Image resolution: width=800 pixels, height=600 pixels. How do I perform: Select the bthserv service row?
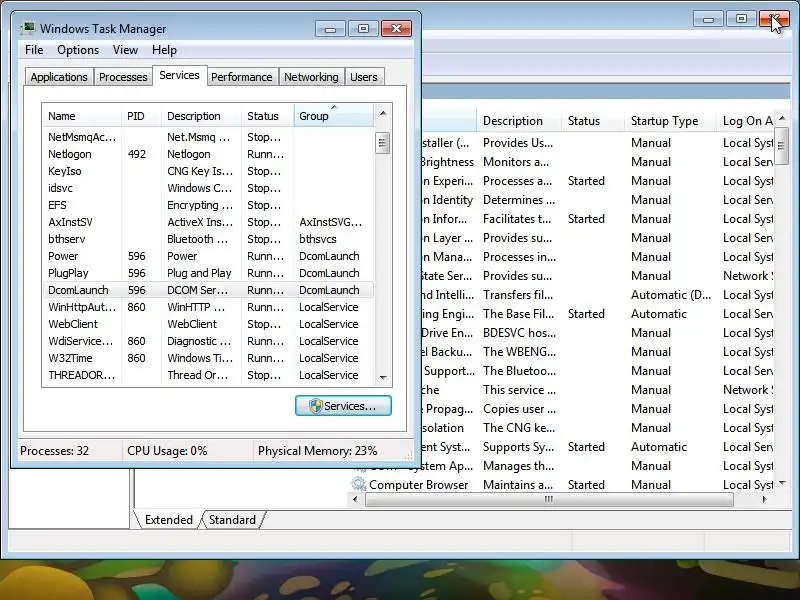coord(208,239)
